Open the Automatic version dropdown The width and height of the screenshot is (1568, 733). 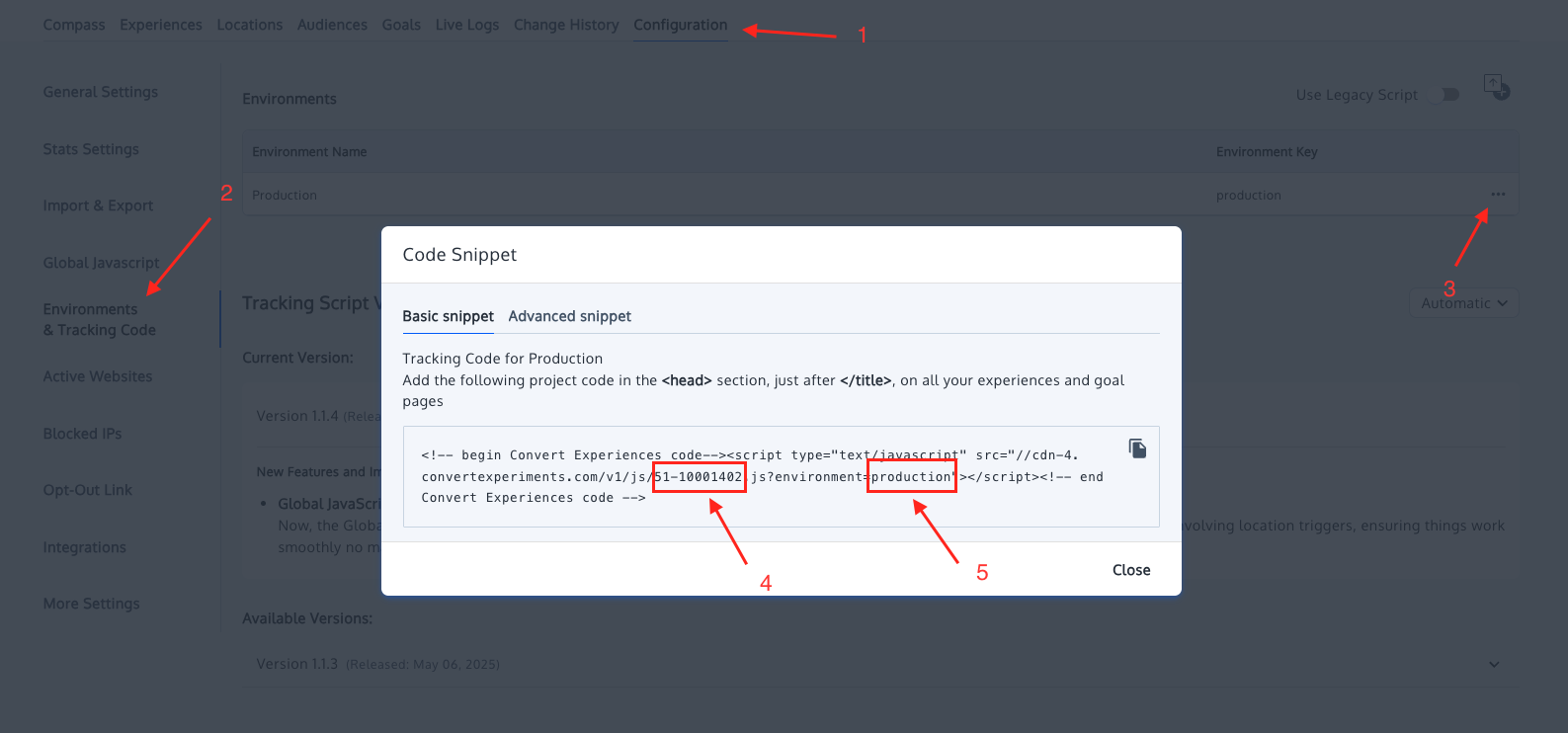(x=1463, y=303)
